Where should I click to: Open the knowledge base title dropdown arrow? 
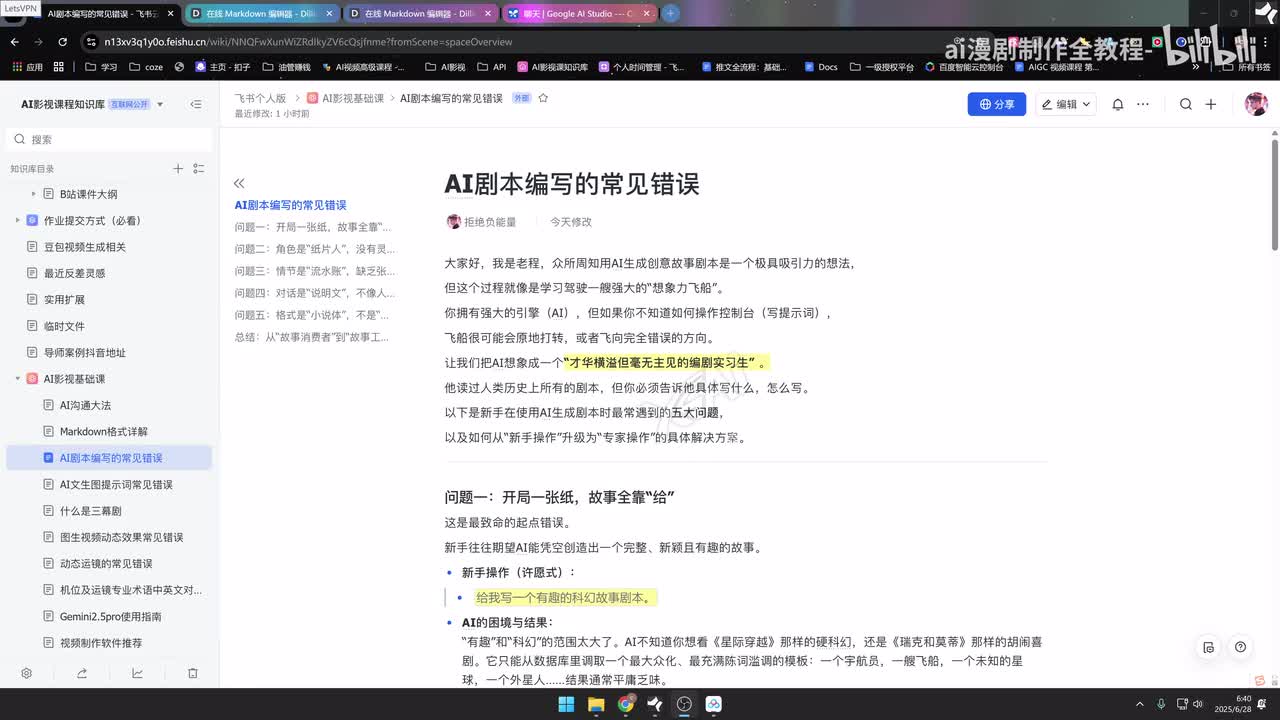[160, 104]
